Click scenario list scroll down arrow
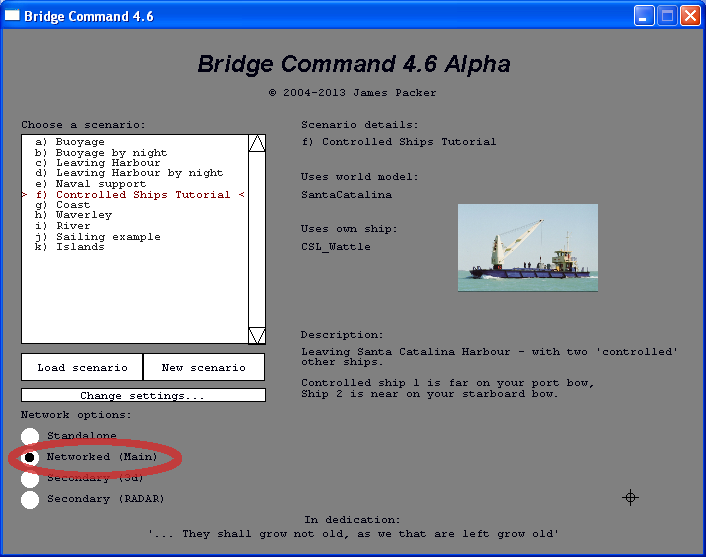 tap(257, 335)
